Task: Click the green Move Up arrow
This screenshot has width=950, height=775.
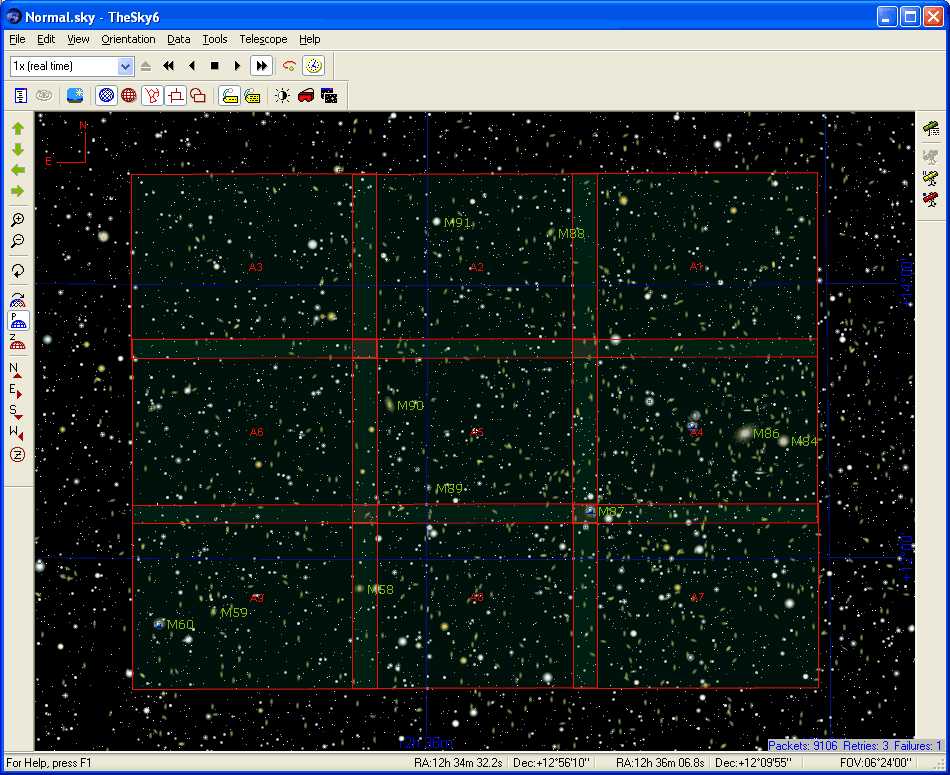Action: (17, 128)
